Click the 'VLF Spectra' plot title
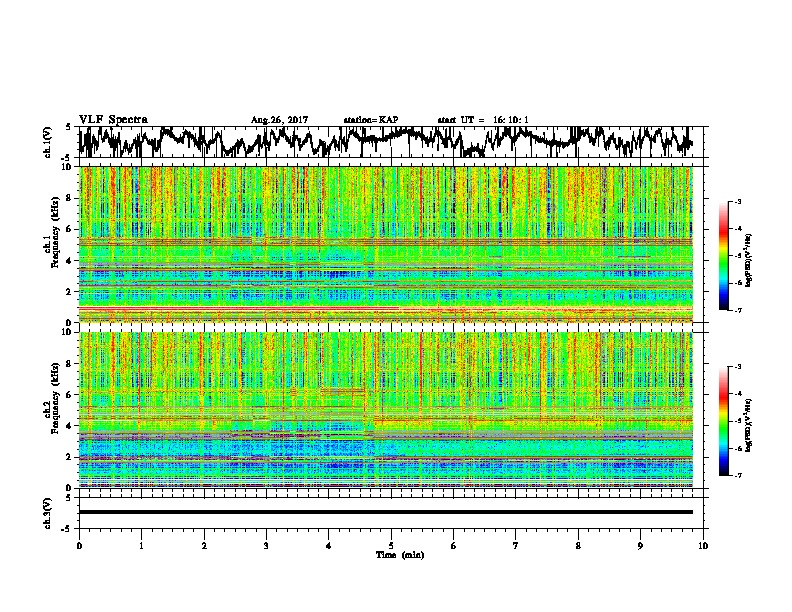 (x=113, y=120)
